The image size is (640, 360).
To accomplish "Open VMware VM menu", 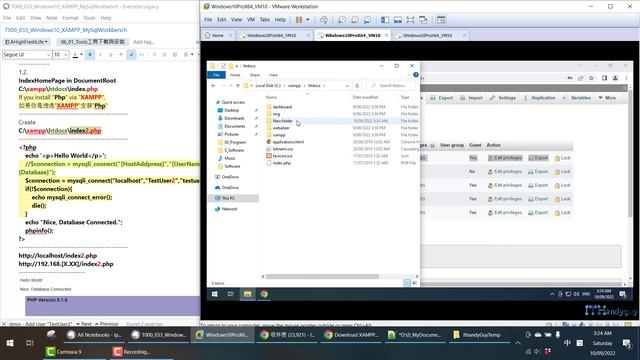I will (x=251, y=20).
